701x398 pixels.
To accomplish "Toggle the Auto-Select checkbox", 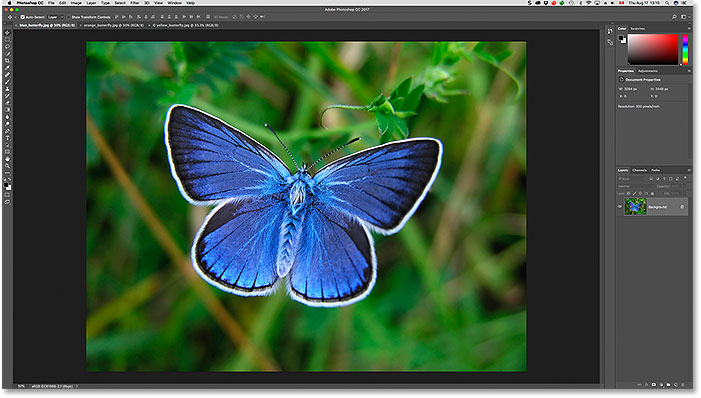I will point(22,17).
